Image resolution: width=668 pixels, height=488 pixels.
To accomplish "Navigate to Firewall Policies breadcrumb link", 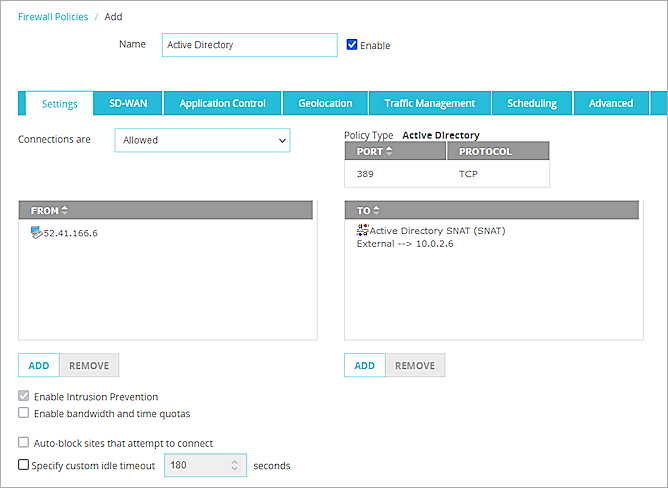I will 53,17.
